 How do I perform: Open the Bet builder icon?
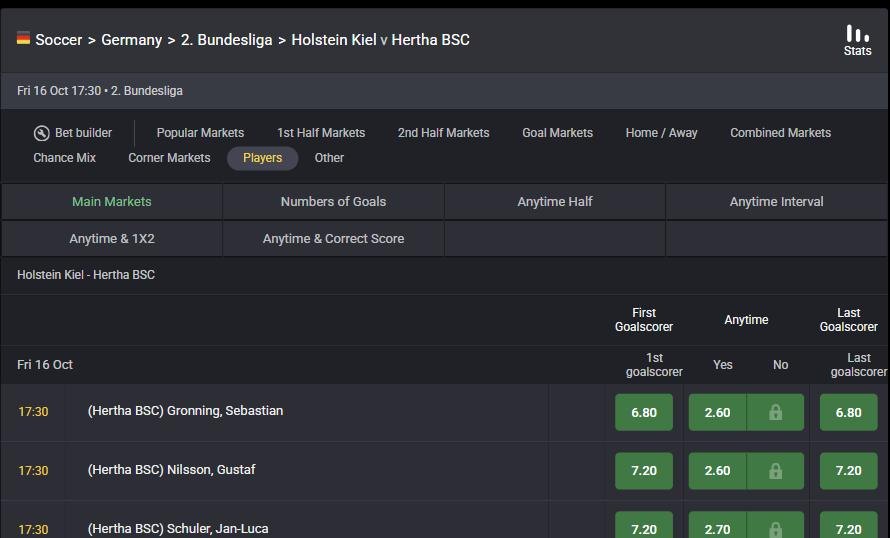[41, 133]
